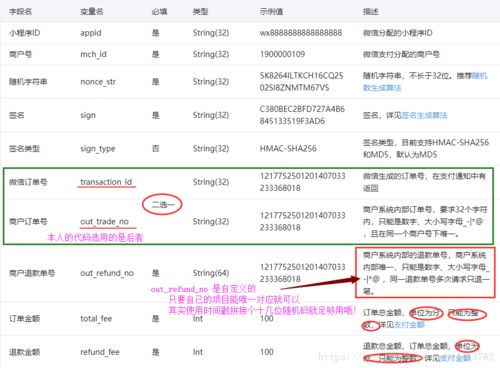Select the 随机字符串 field name cell
This screenshot has height=368, width=500.
28,82
